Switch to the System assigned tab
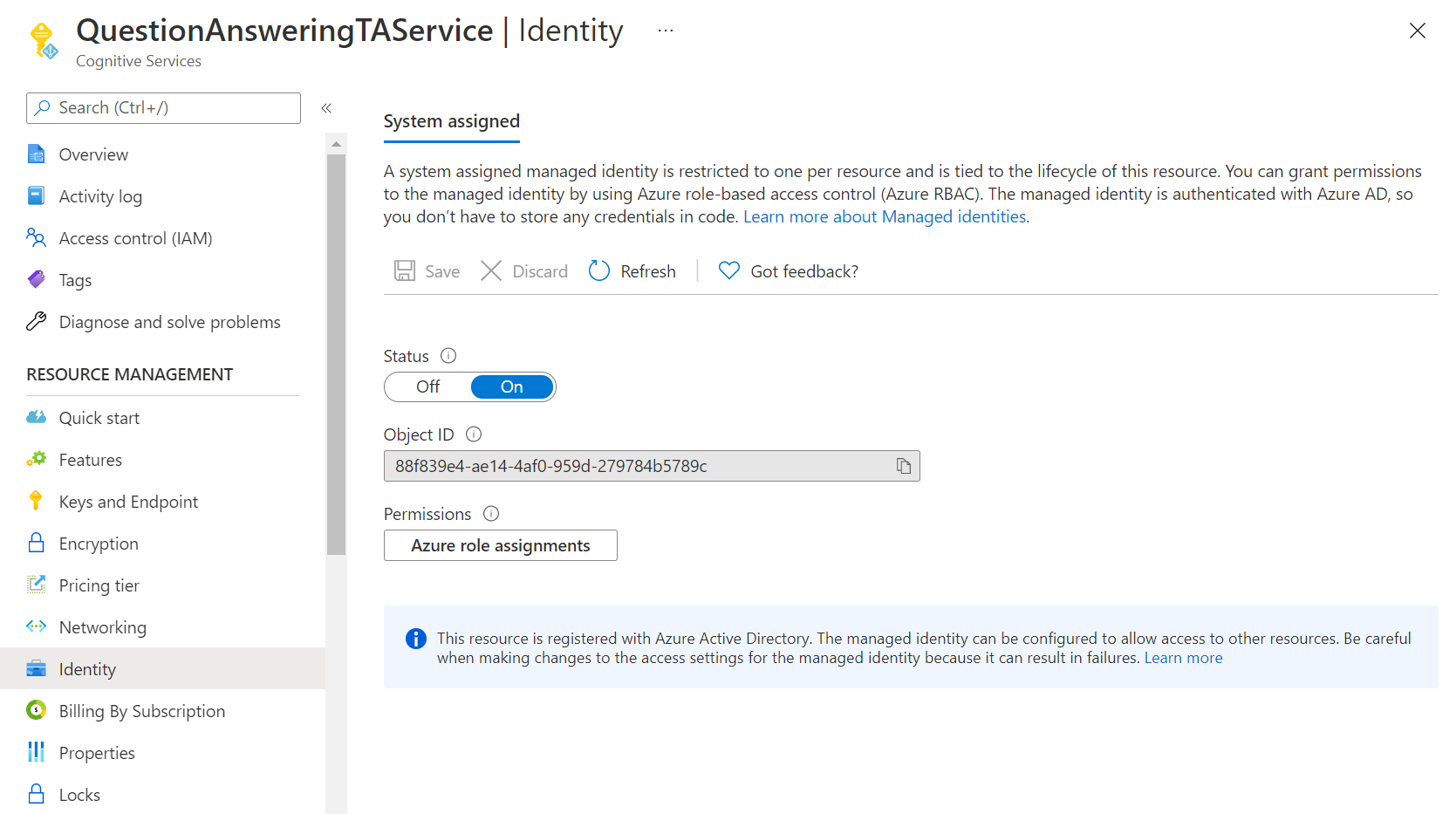The width and height of the screenshot is (1456, 814). 451,121
